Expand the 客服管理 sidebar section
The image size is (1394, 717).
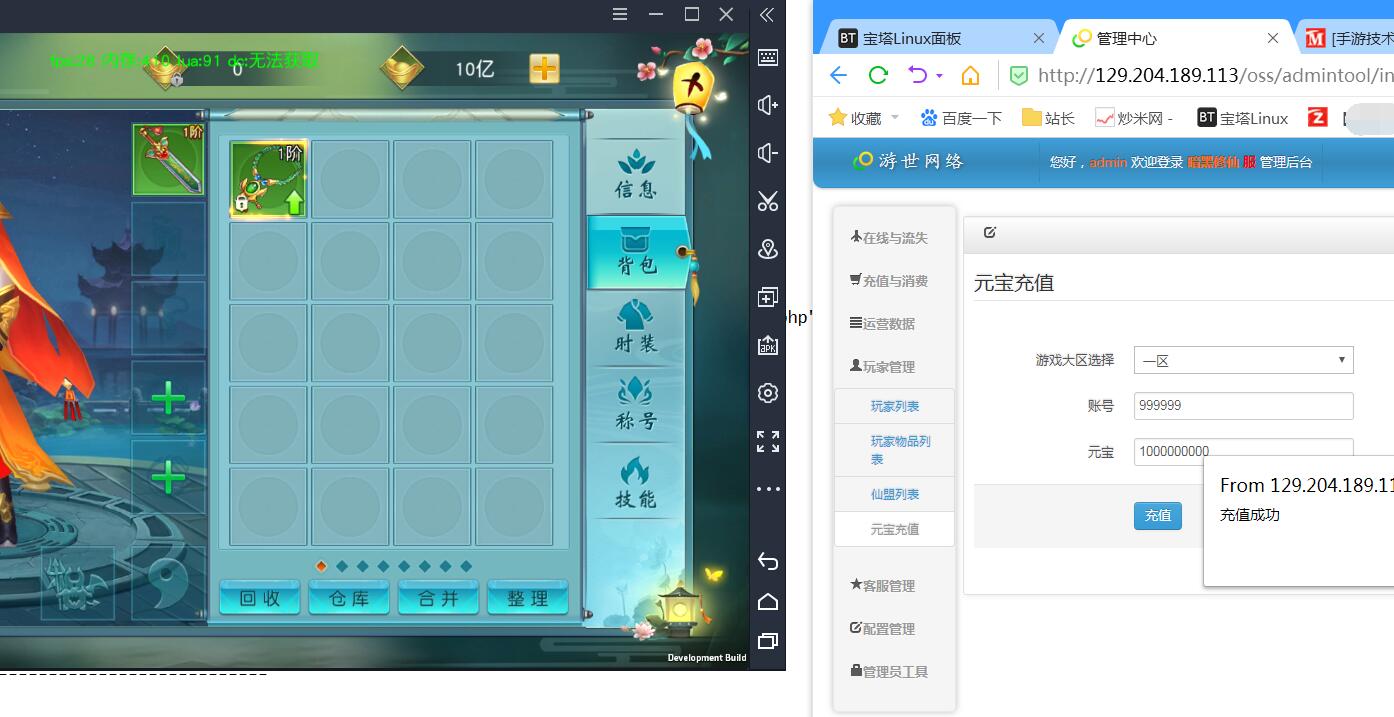point(883,586)
